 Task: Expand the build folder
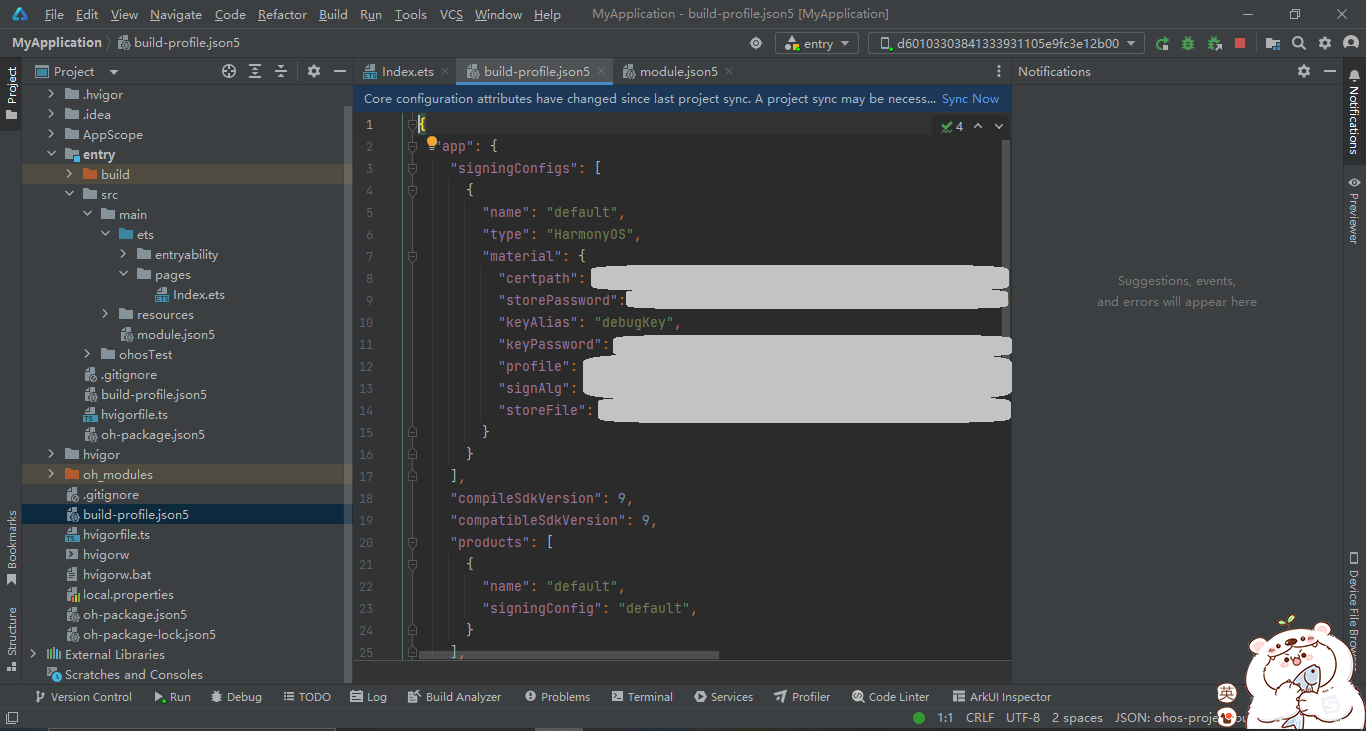(x=69, y=174)
